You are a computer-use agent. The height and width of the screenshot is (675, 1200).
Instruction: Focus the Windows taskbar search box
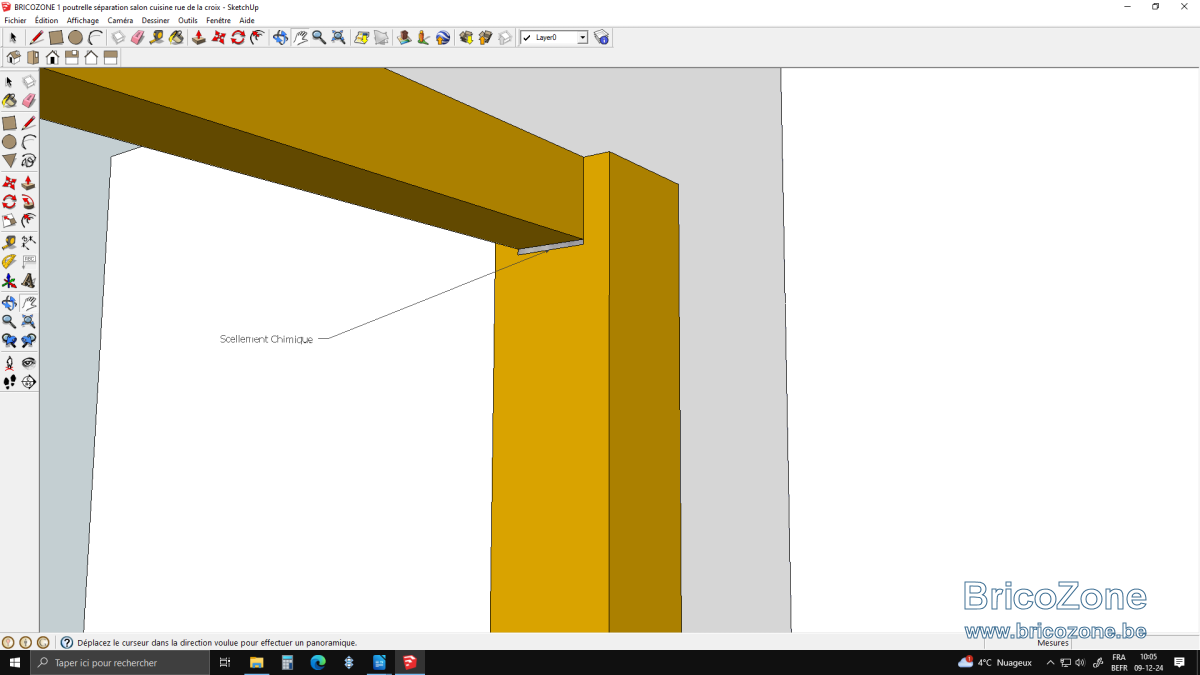[x=121, y=663]
